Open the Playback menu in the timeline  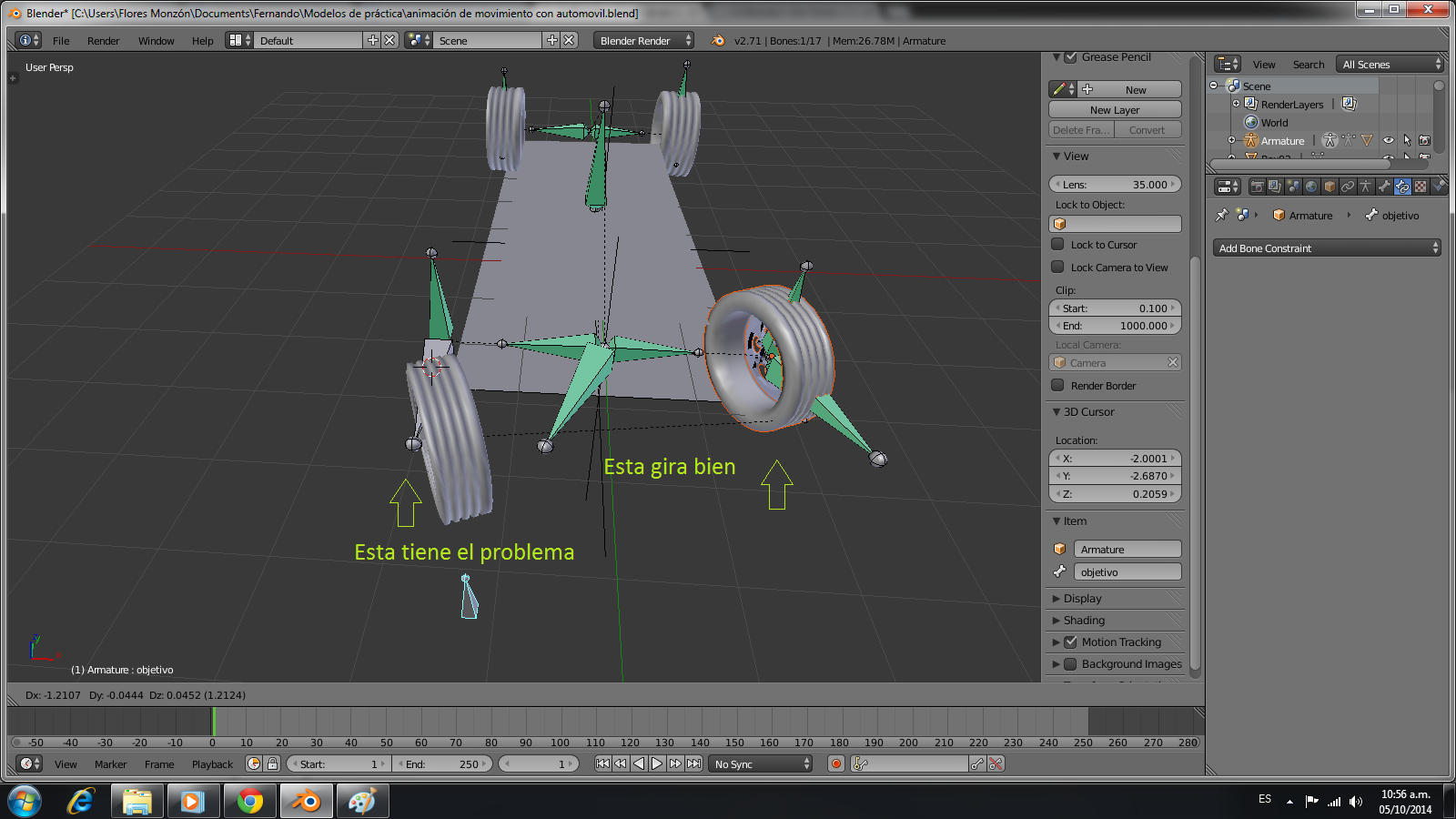pyautogui.click(x=212, y=764)
